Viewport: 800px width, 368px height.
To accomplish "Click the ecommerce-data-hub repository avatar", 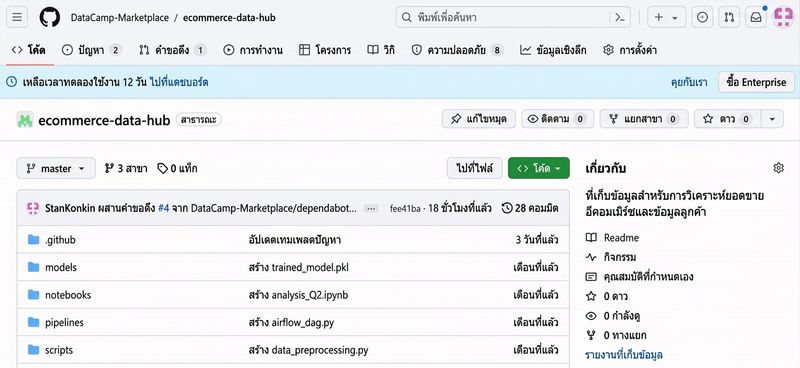I will click(x=25, y=119).
